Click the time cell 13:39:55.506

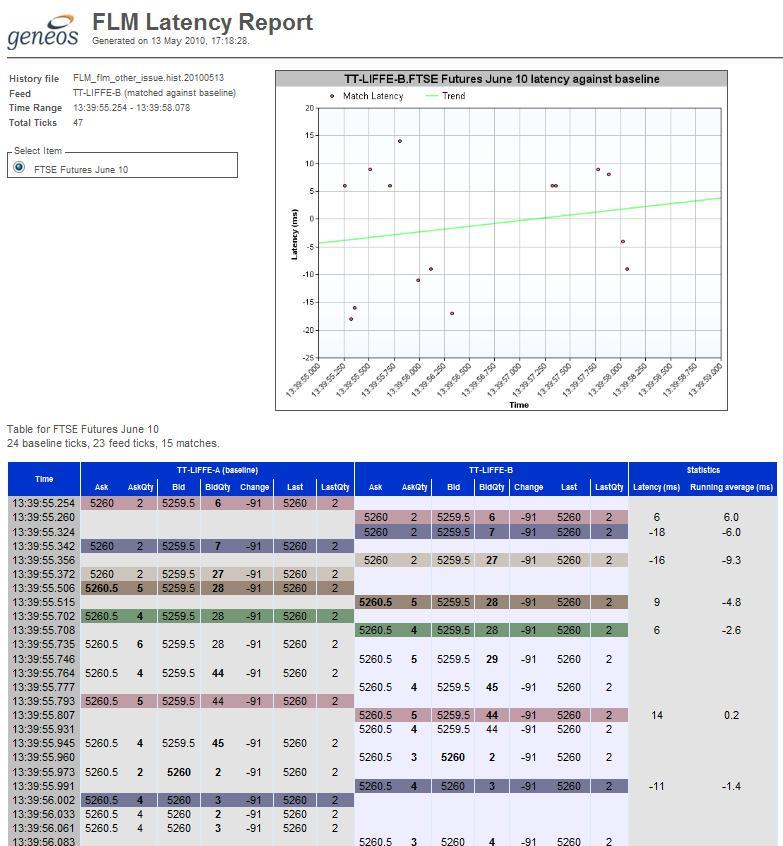(44, 588)
